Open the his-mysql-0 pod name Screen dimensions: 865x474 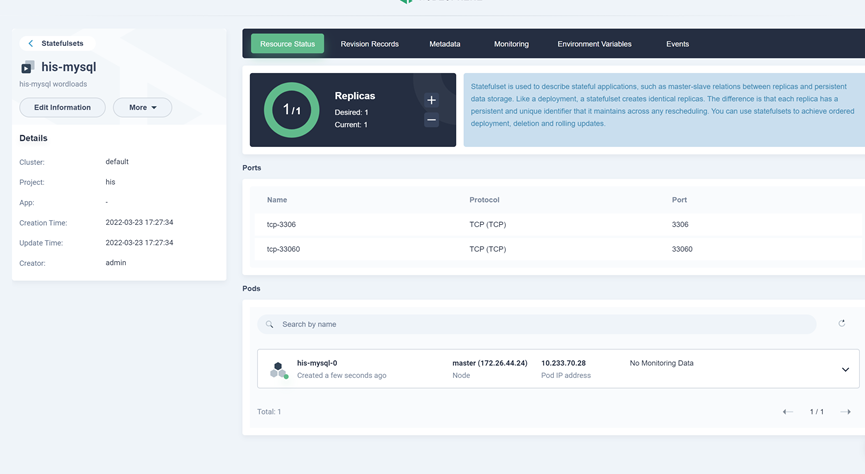(x=317, y=363)
